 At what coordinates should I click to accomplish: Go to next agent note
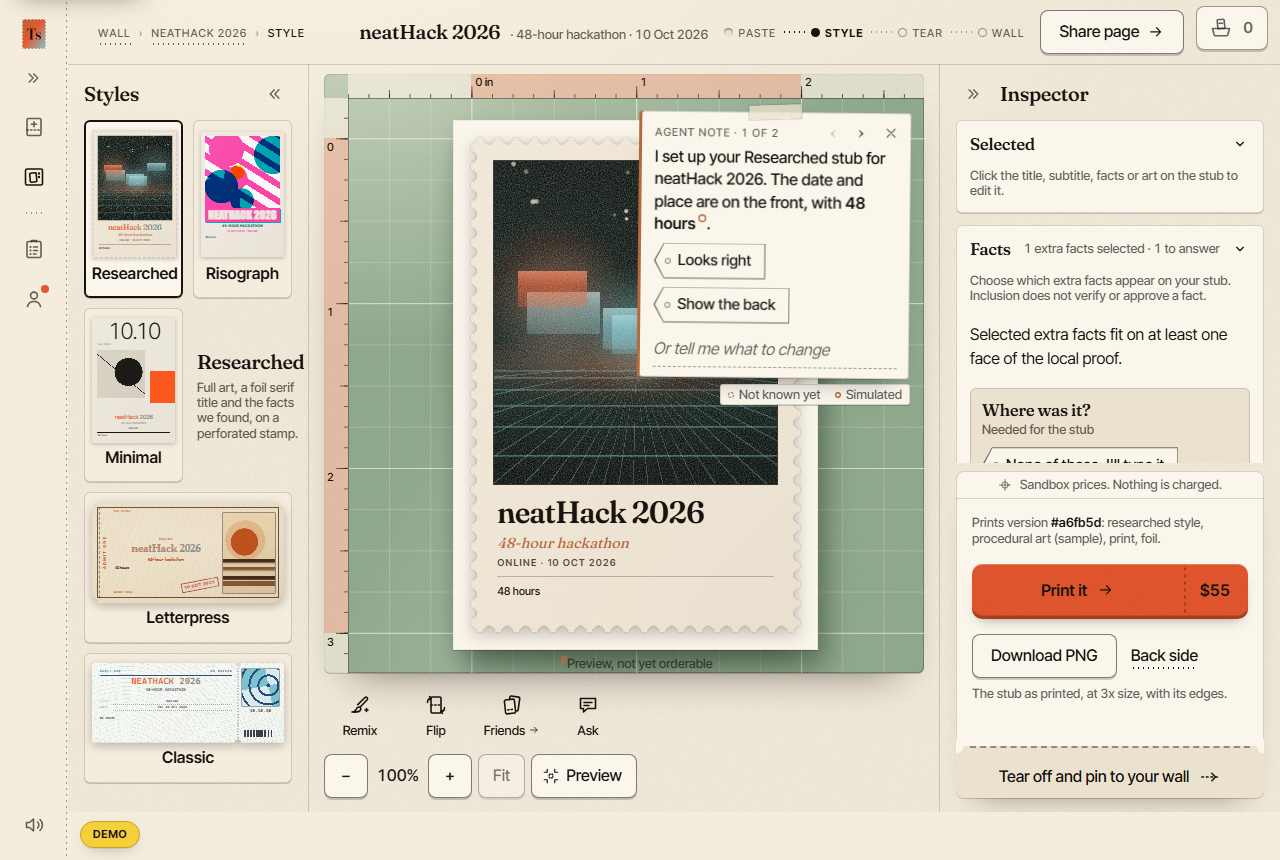coord(861,133)
